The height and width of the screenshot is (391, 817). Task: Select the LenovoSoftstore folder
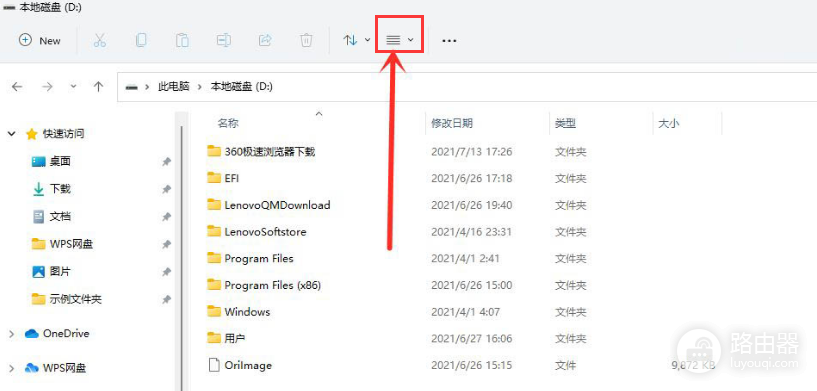pyautogui.click(x=265, y=231)
